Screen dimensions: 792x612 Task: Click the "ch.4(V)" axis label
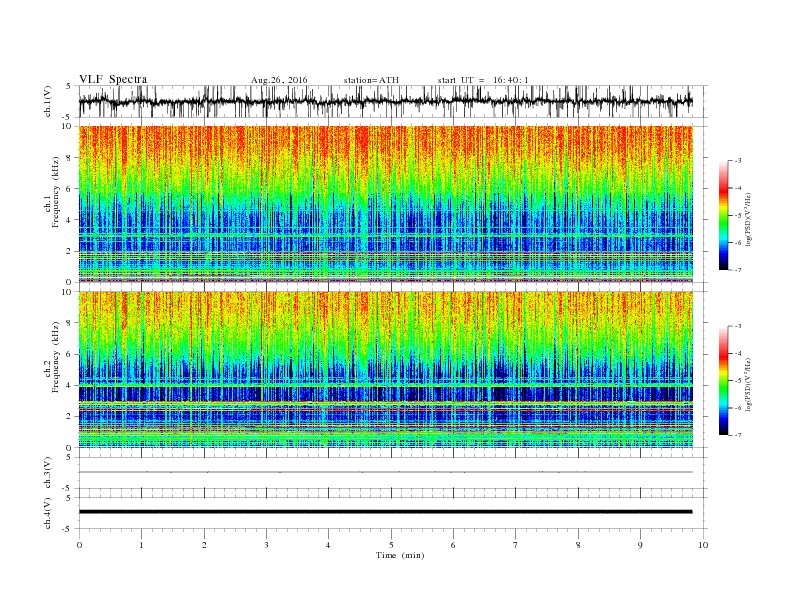48,513
